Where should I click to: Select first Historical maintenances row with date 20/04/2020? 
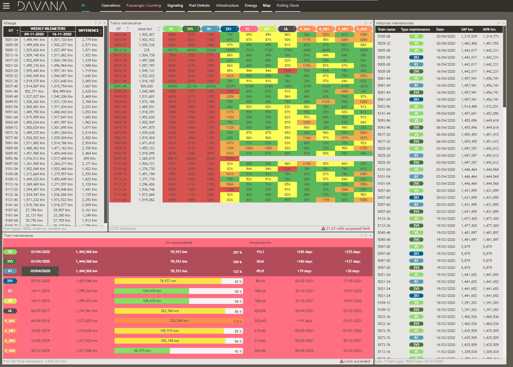[439, 36]
